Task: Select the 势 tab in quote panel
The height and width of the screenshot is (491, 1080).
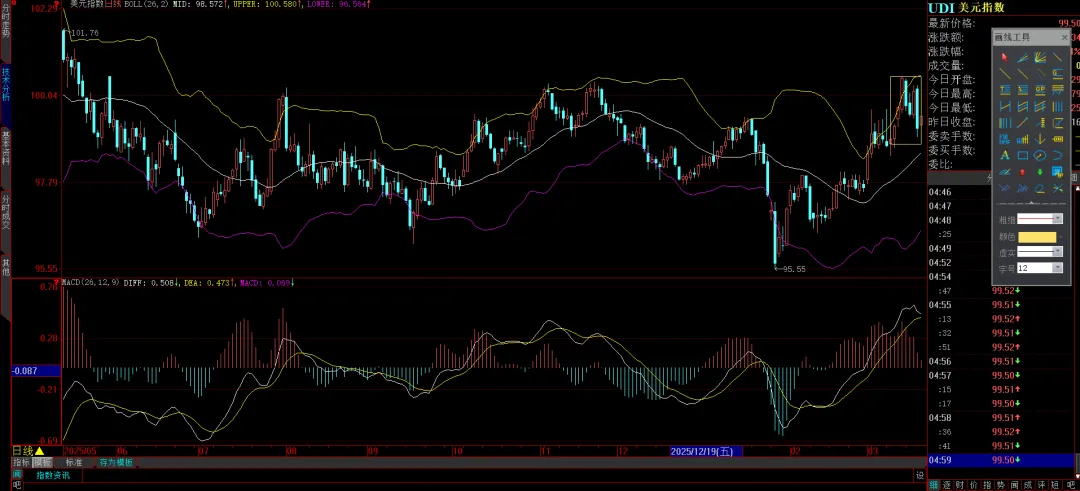Action: [x=1000, y=485]
